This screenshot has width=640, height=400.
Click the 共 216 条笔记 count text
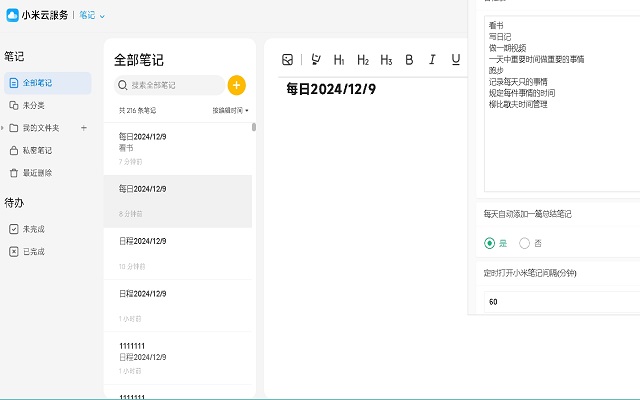point(138,110)
